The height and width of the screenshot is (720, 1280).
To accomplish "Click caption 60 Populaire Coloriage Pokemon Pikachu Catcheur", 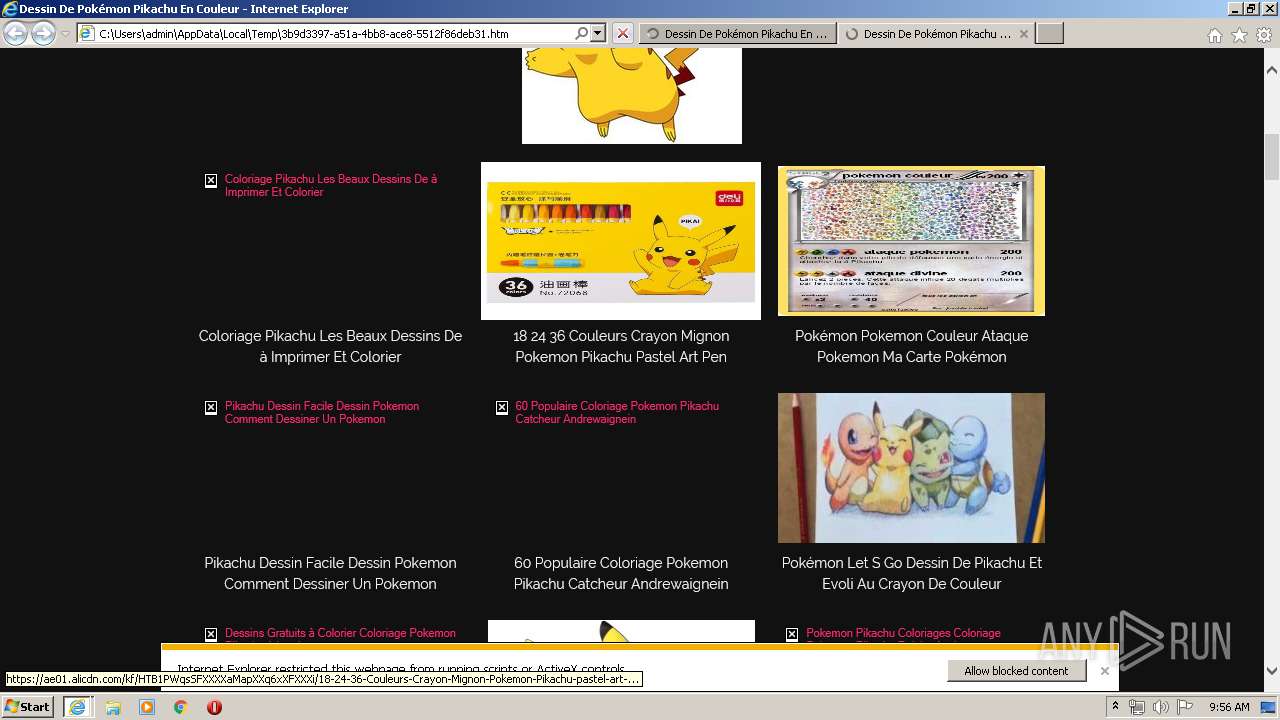I will coord(621,573).
